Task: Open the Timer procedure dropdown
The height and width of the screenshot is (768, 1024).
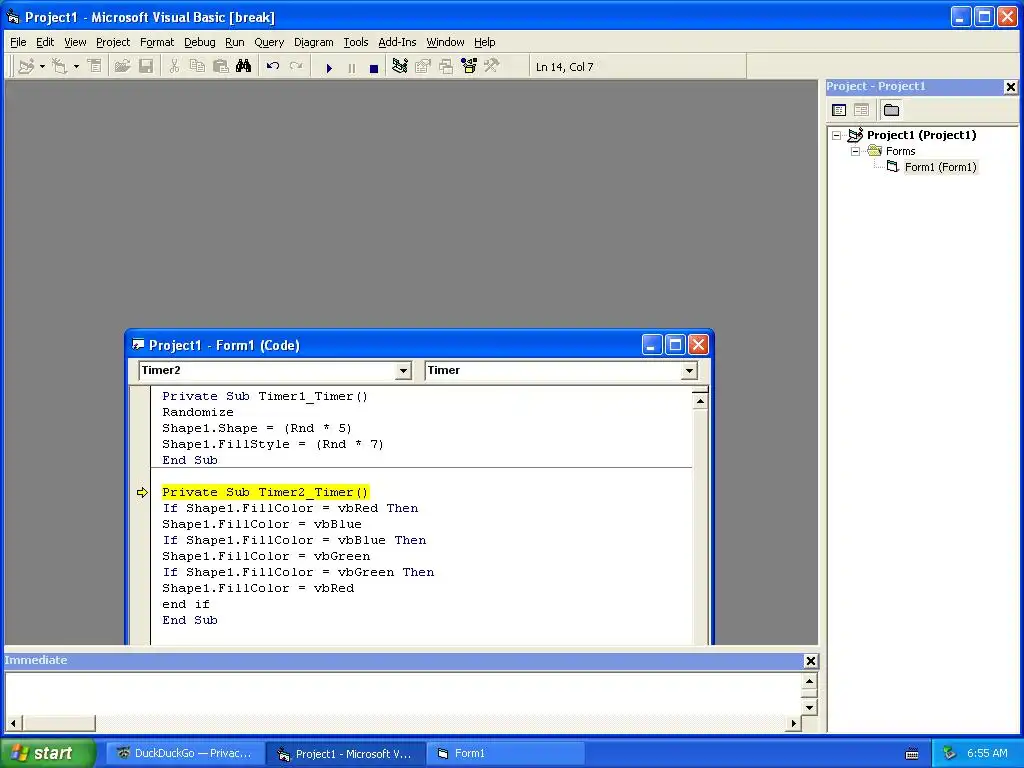Action: coord(689,371)
